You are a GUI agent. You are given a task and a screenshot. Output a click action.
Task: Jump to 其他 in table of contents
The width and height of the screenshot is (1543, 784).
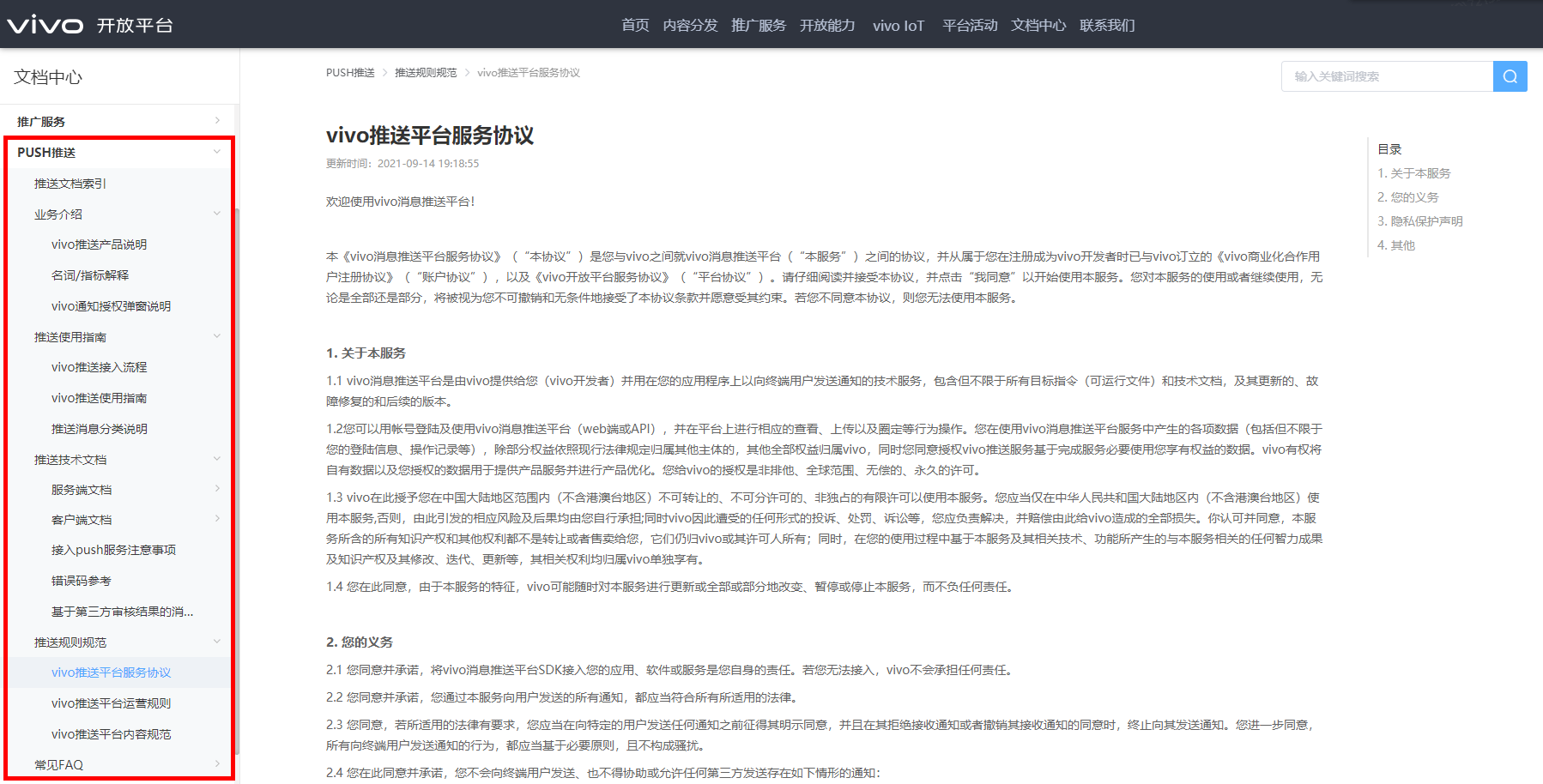pyautogui.click(x=1396, y=245)
